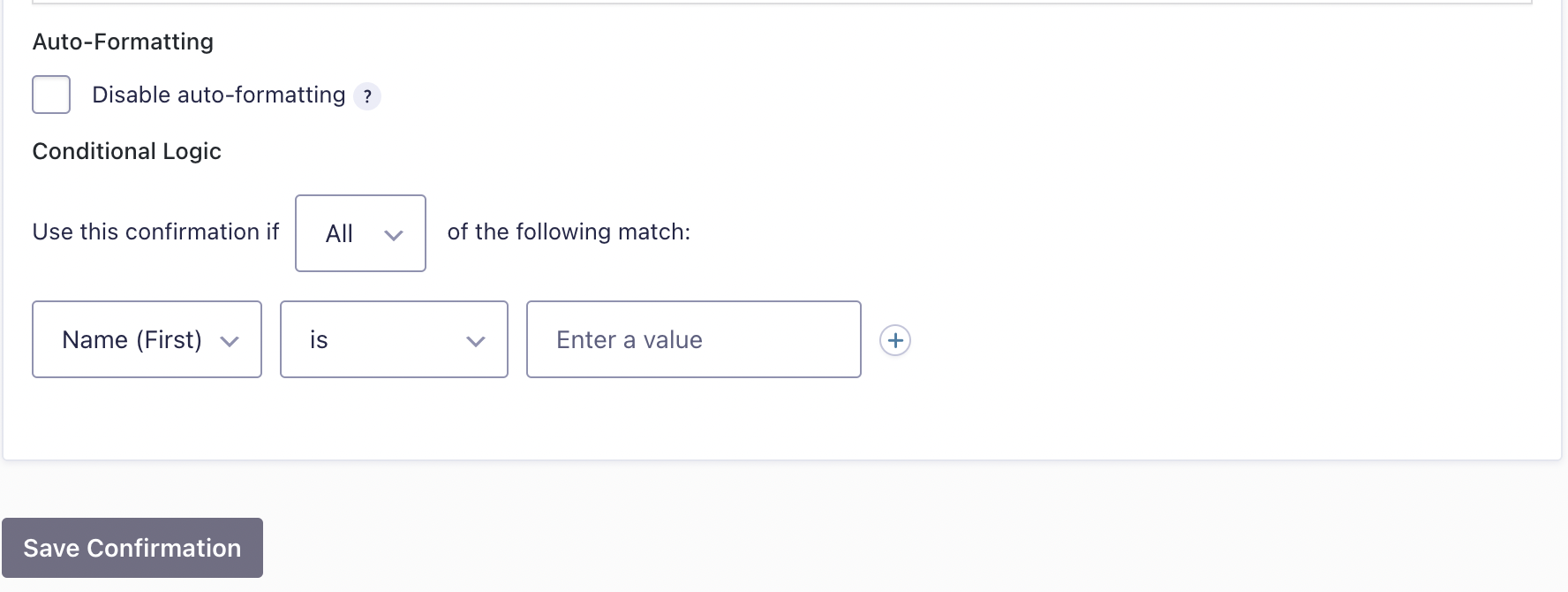Focus the Enter a value field

(x=693, y=339)
